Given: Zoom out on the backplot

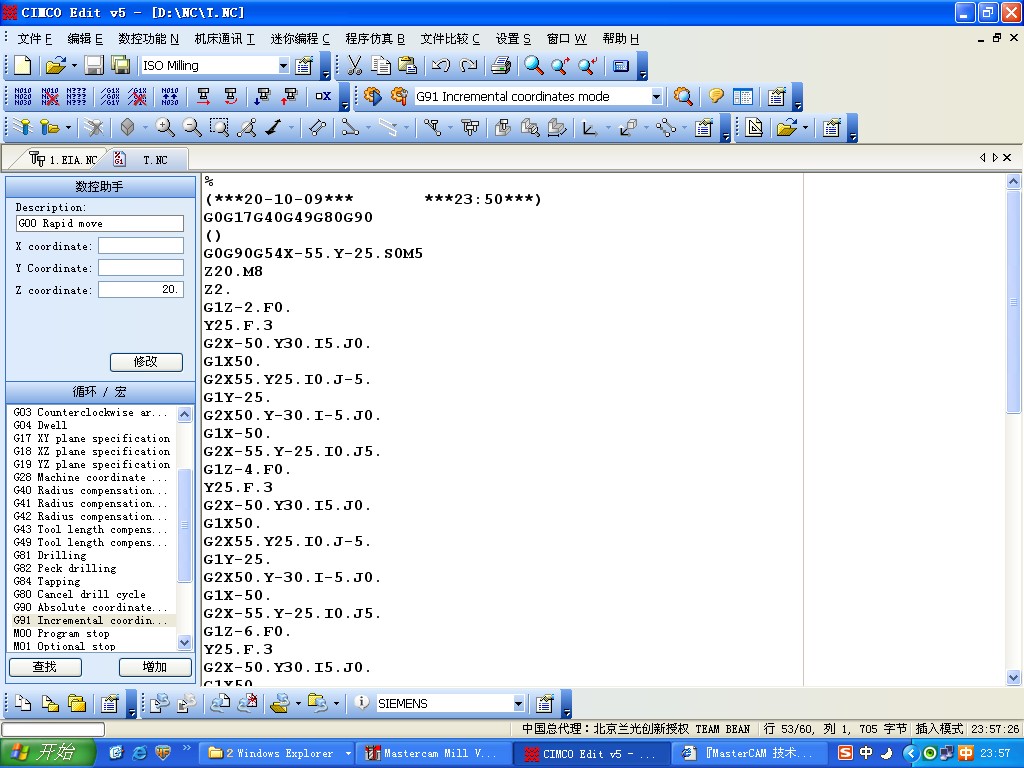Looking at the screenshot, I should pos(192,127).
